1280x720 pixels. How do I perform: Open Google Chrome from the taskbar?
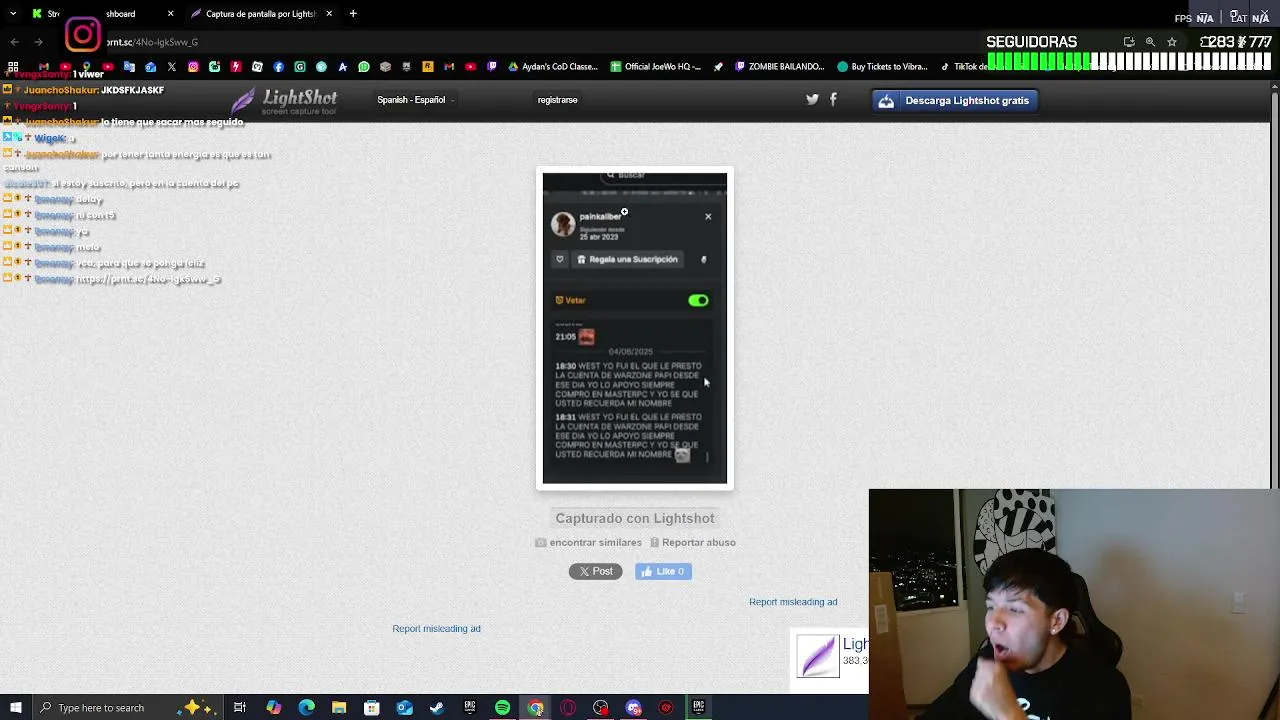pos(535,708)
